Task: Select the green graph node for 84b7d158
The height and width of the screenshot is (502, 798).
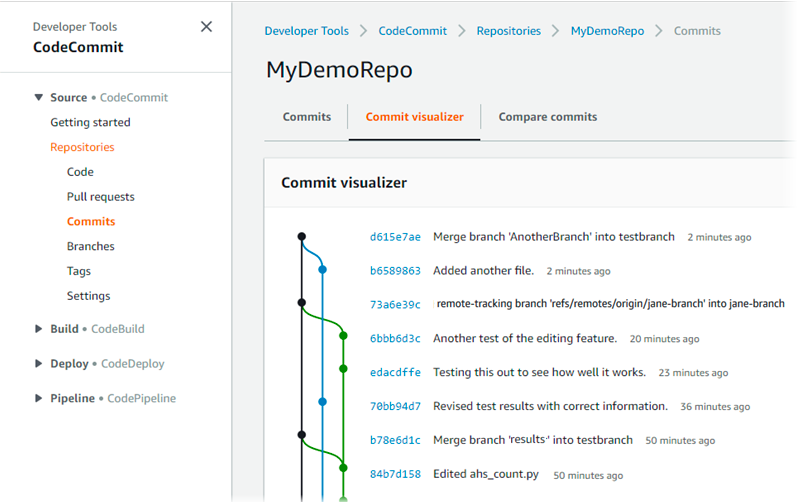Action: tap(344, 468)
